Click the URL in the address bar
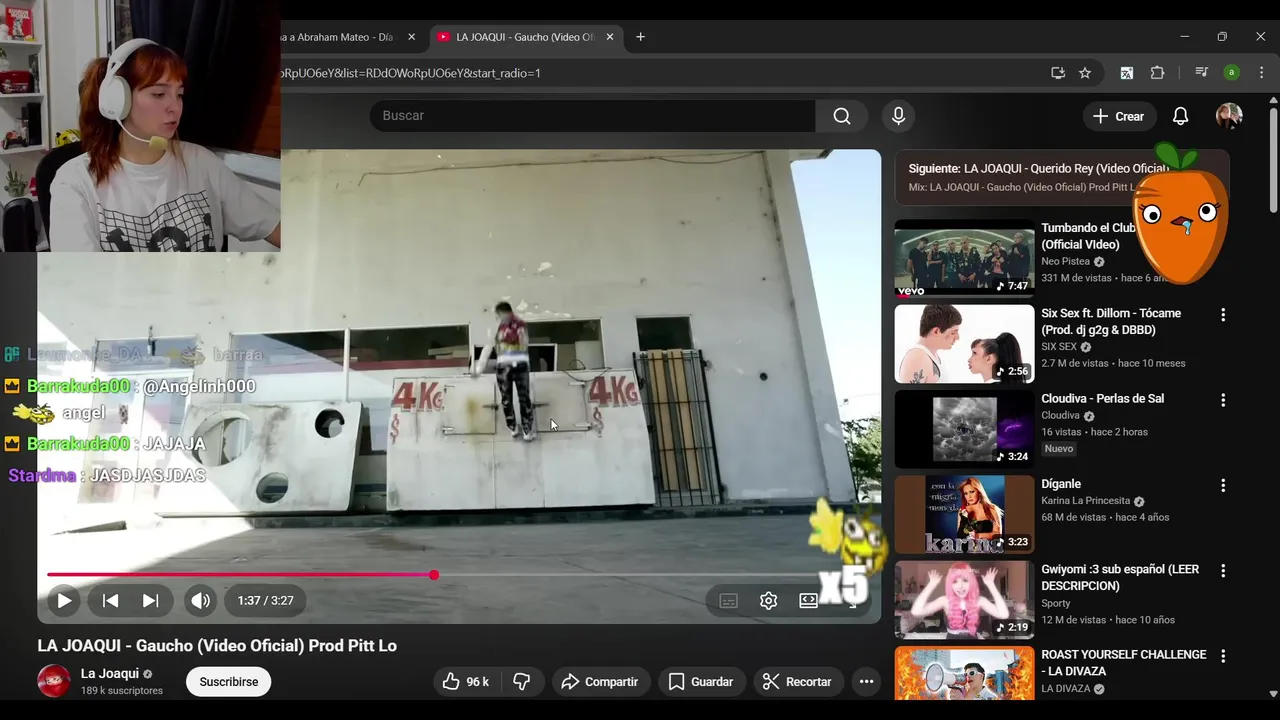This screenshot has height=720, width=1280. pyautogui.click(x=411, y=73)
